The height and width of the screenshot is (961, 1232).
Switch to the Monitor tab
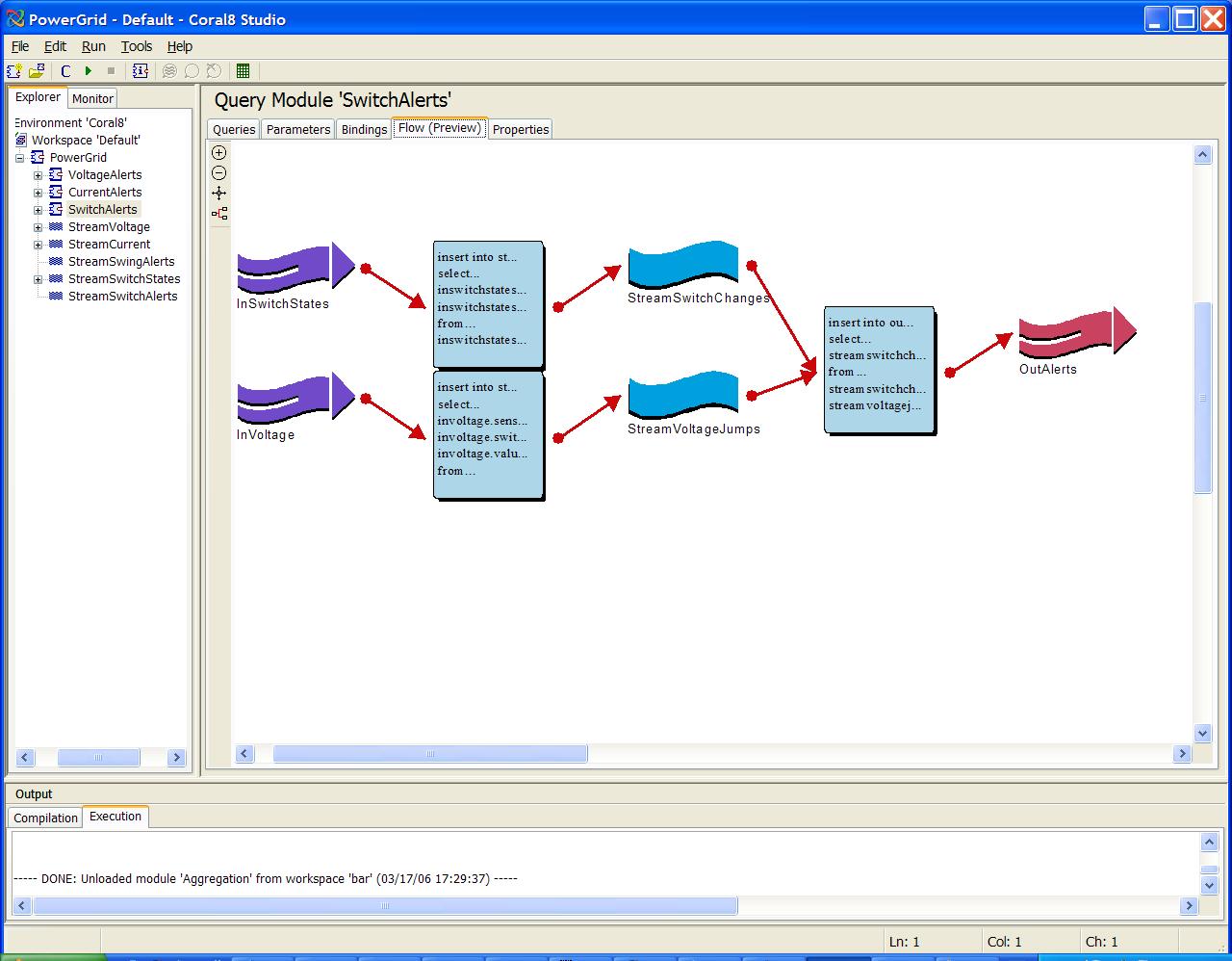pos(92,98)
